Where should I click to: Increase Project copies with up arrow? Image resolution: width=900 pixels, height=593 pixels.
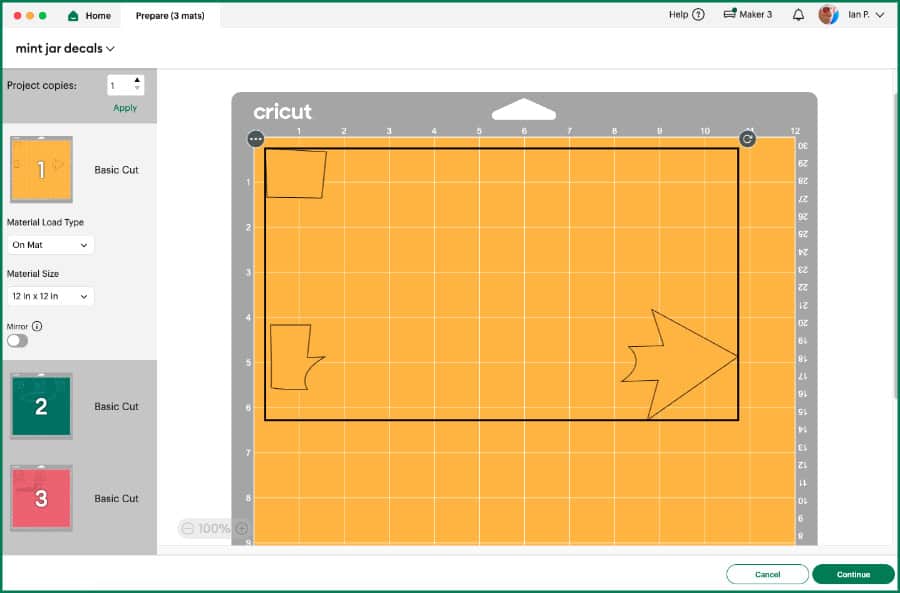[137, 80]
